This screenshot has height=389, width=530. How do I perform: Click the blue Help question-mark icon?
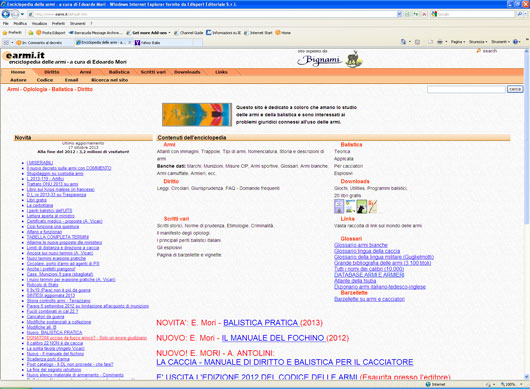click(x=515, y=42)
